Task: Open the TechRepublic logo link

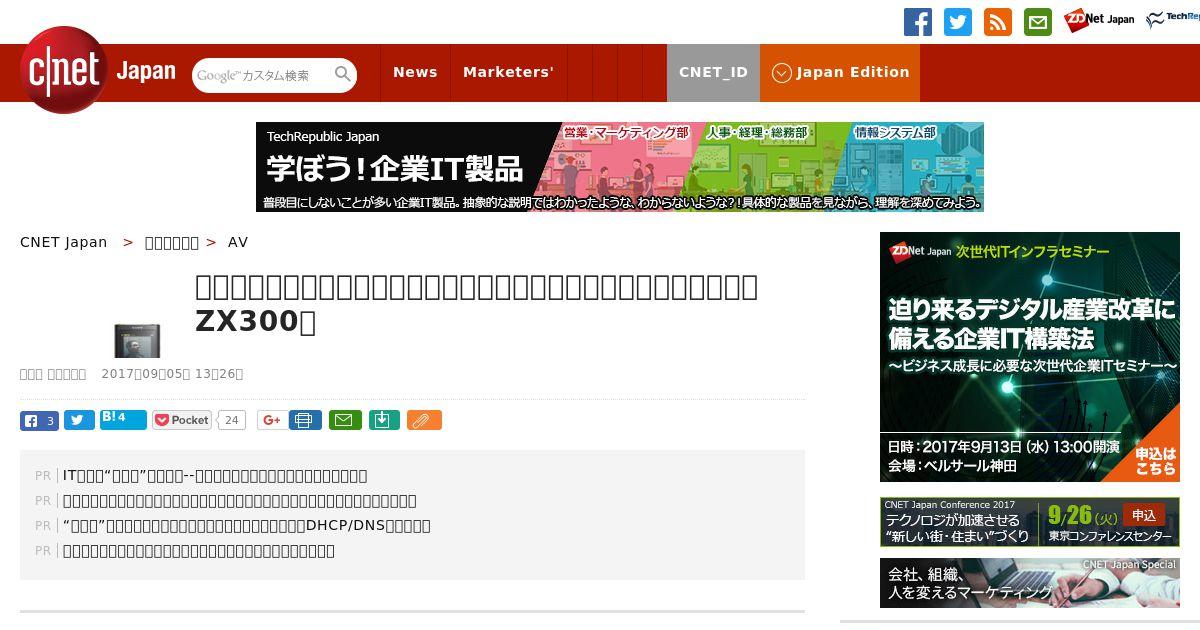Action: [x=1173, y=20]
